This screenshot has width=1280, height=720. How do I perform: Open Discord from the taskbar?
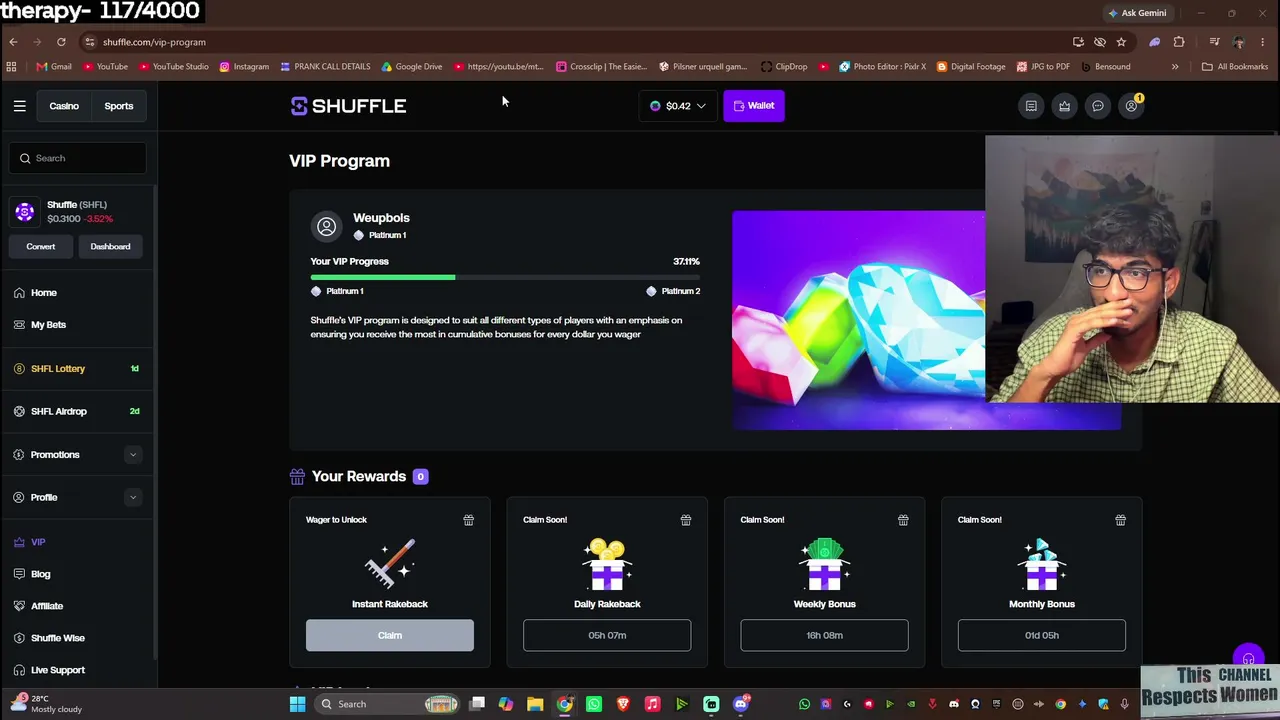click(x=741, y=704)
